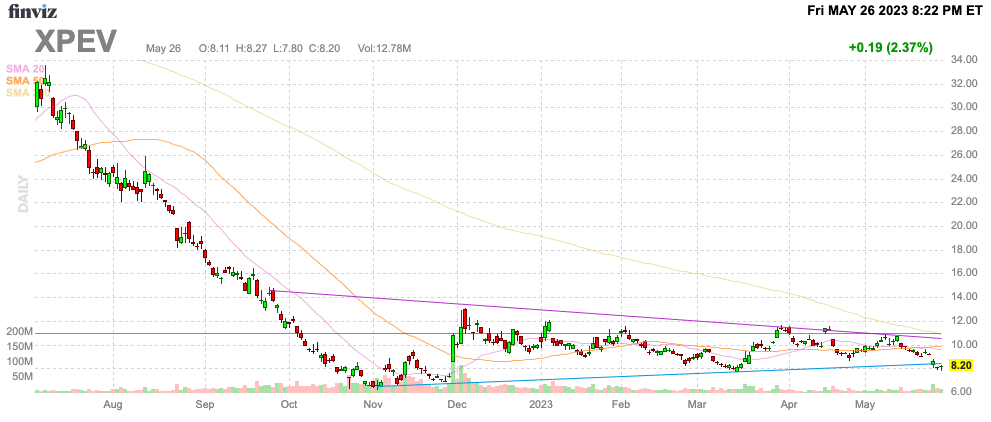Click the Oct month label
Image resolution: width=991 pixels, height=422 pixels.
tap(288, 404)
